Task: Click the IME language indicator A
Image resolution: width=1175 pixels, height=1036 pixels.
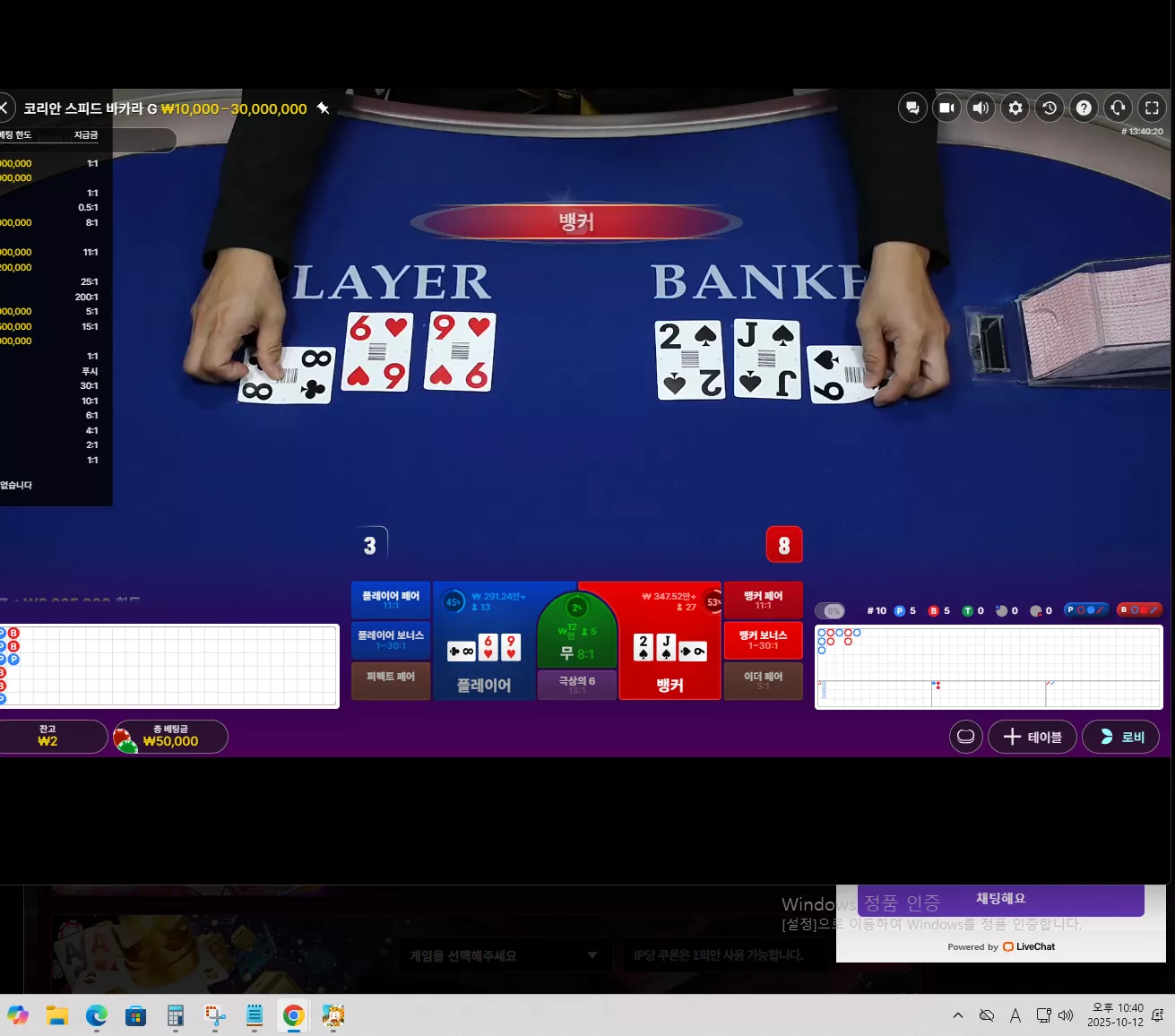Action: [x=1015, y=1015]
